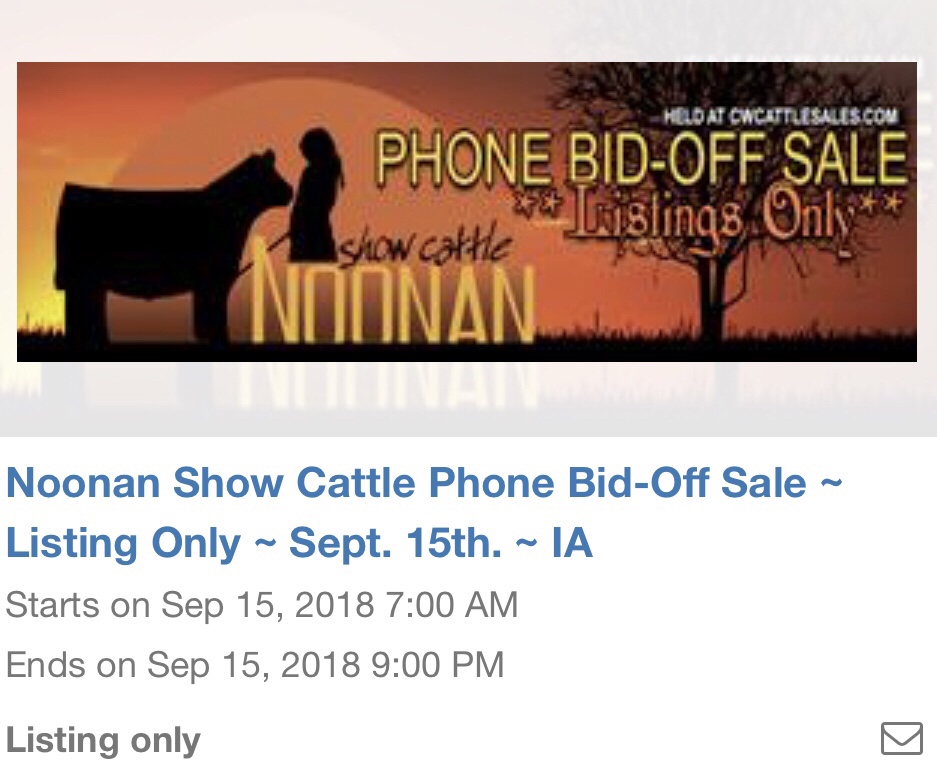
Task: Click 'HELD AT CWCATTLESALES.COM' banner text
Action: click(782, 115)
